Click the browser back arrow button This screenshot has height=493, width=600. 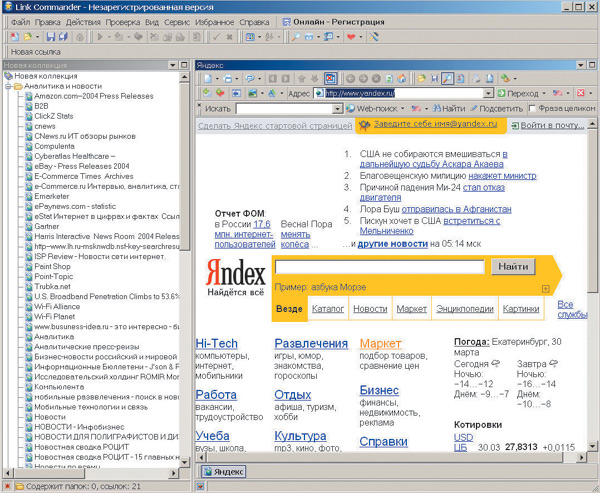click(350, 79)
